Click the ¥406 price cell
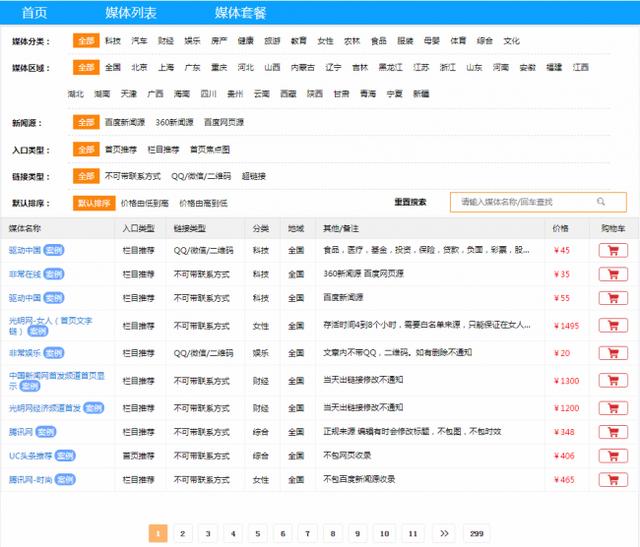This screenshot has width=640, height=547. (x=564, y=456)
